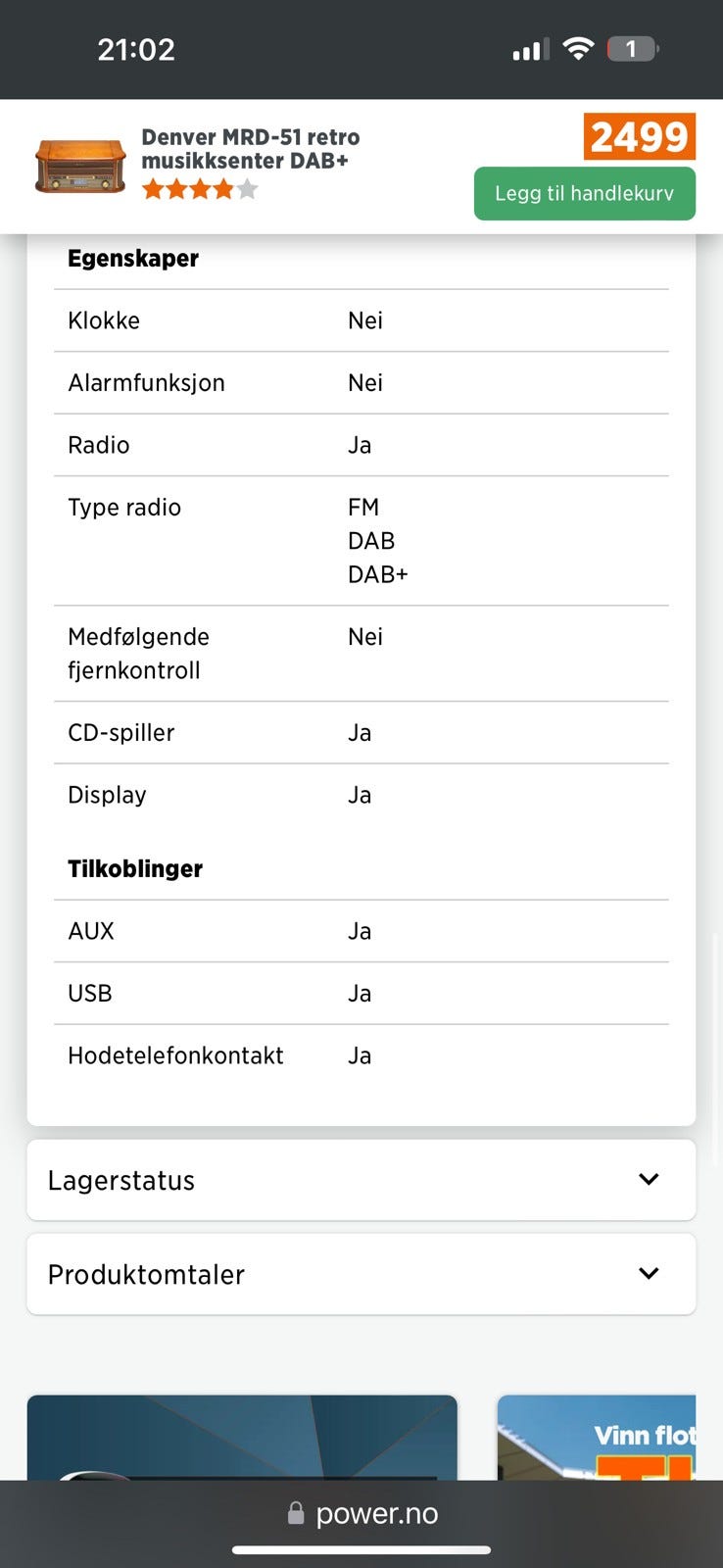
Task: Click the Tilkoblinger section heading
Action: tap(135, 869)
